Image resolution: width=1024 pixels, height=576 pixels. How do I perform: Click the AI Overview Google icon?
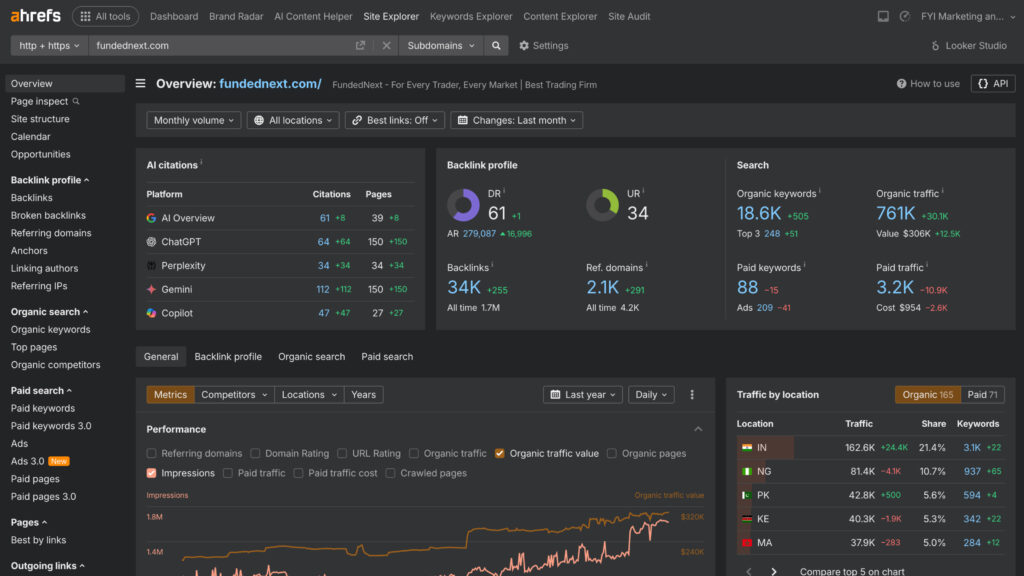[152, 218]
